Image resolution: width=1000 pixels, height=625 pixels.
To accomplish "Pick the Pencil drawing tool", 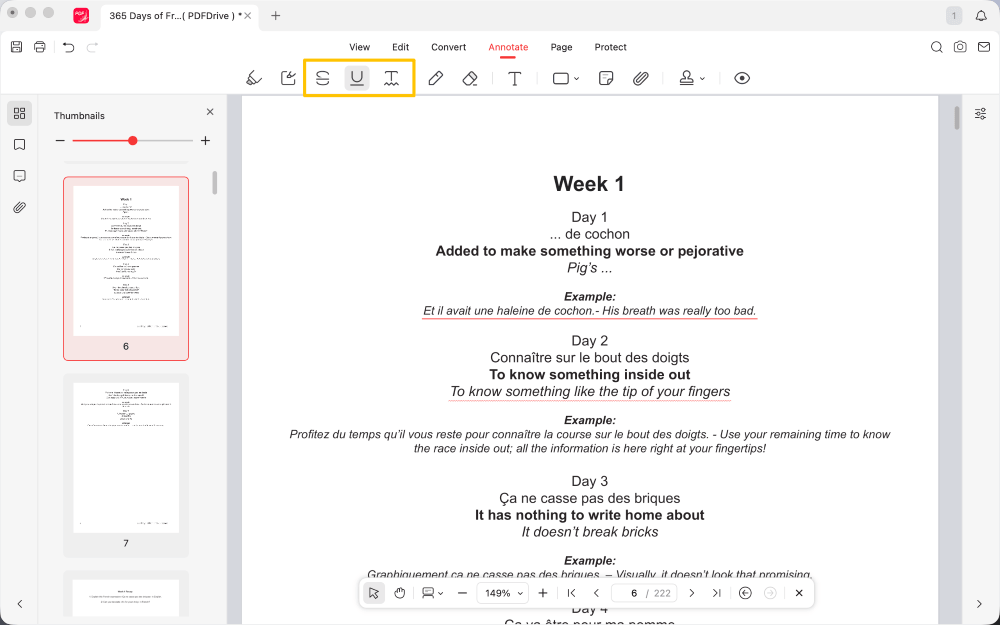I will pyautogui.click(x=435, y=78).
